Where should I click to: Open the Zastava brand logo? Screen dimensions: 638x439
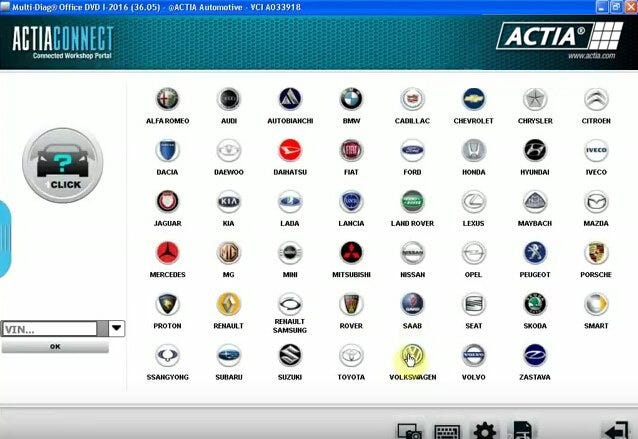pos(535,355)
